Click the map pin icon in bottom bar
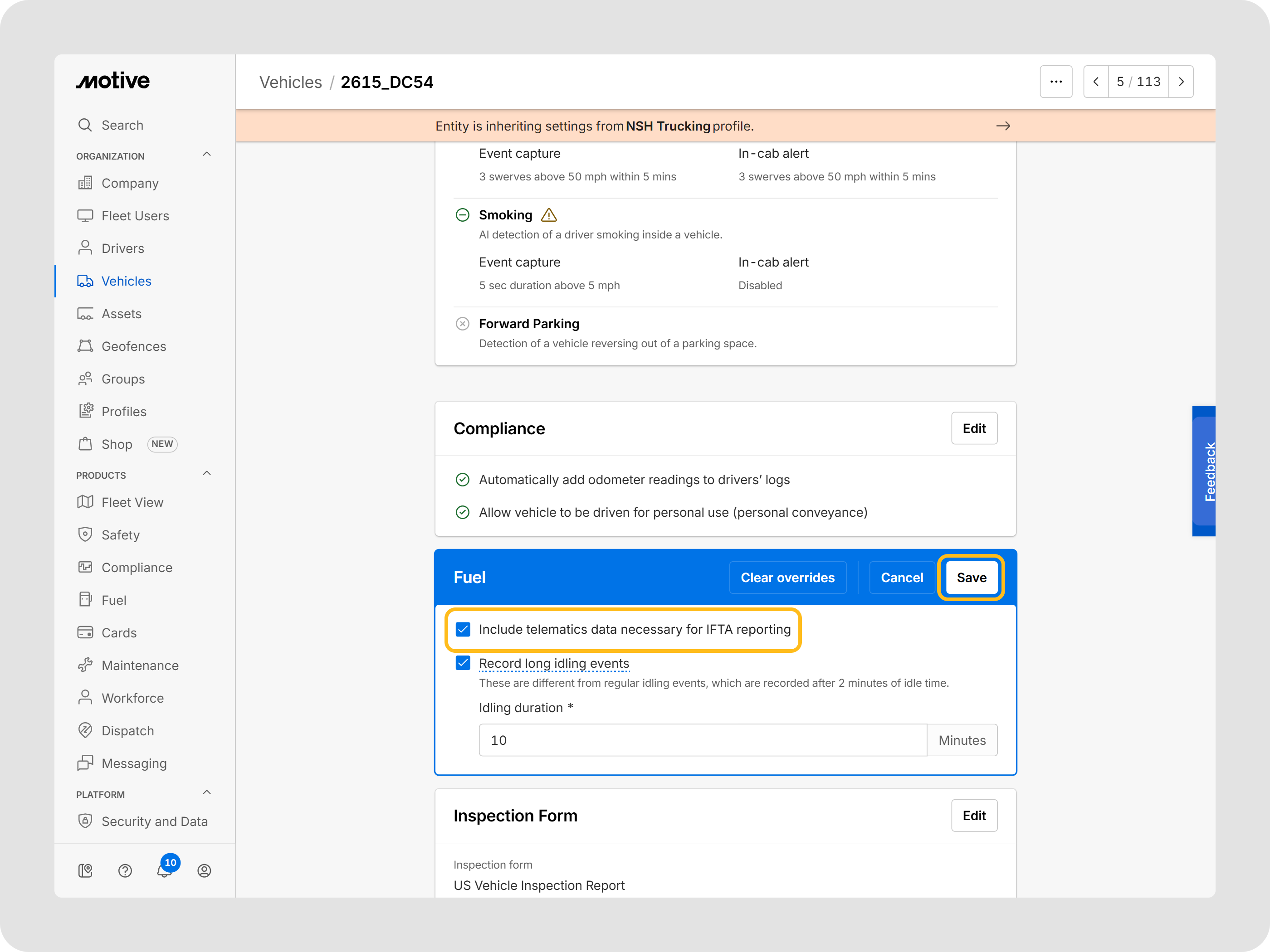This screenshot has height=952, width=1270. coord(85,870)
